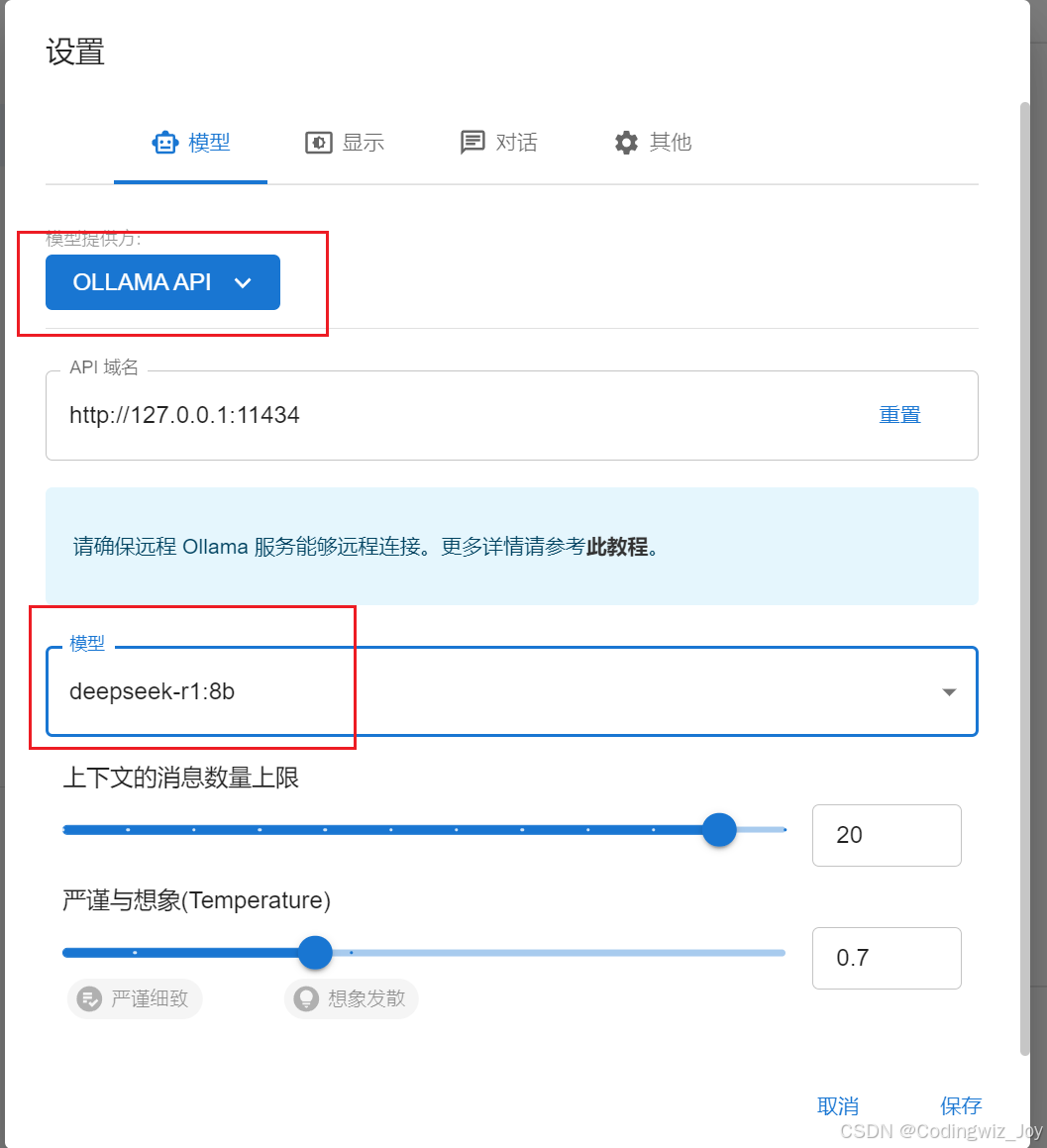Open the 此教程 tutorial link
This screenshot has width=1047, height=1148.
click(x=616, y=546)
